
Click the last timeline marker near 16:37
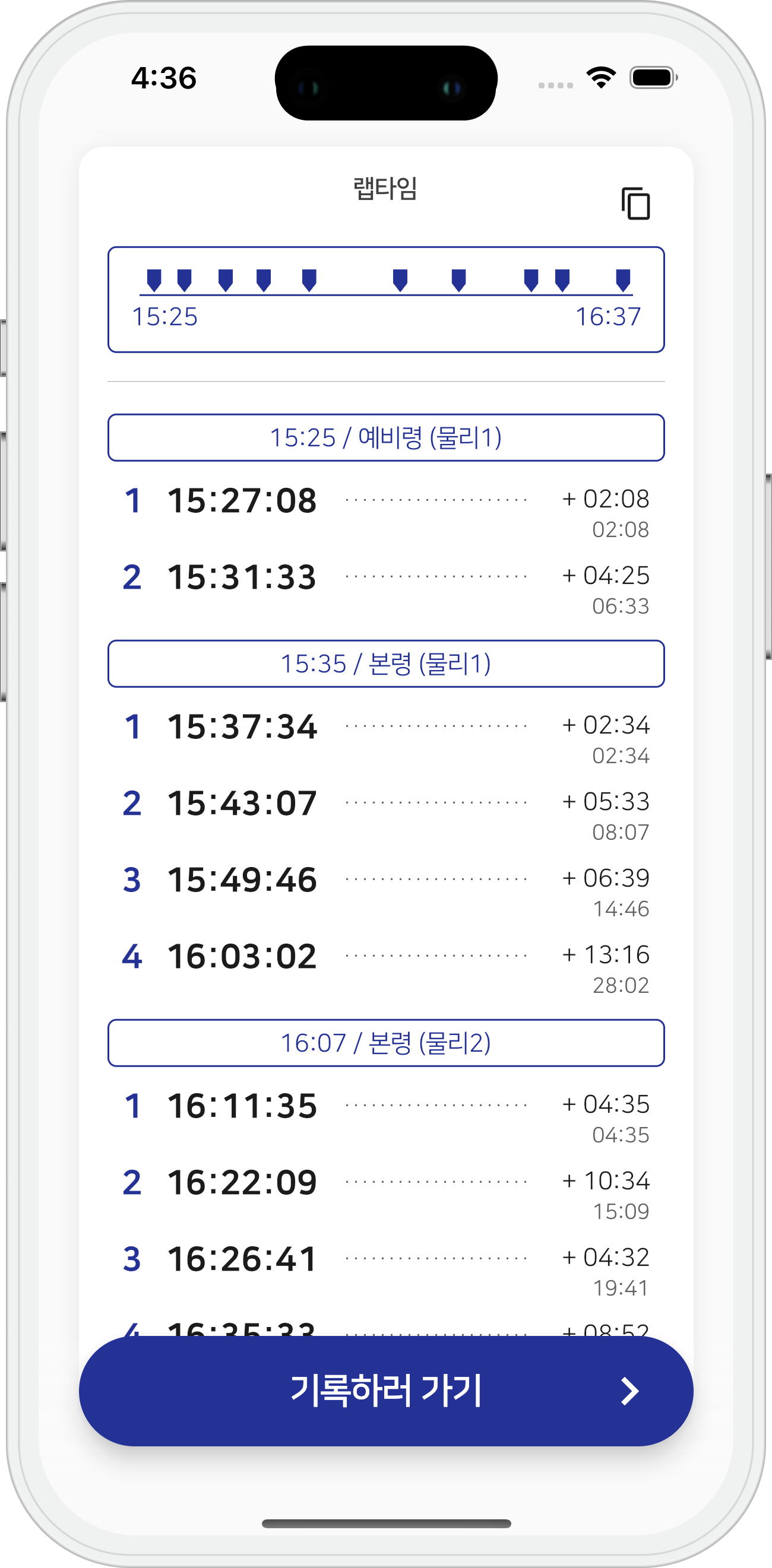click(623, 280)
